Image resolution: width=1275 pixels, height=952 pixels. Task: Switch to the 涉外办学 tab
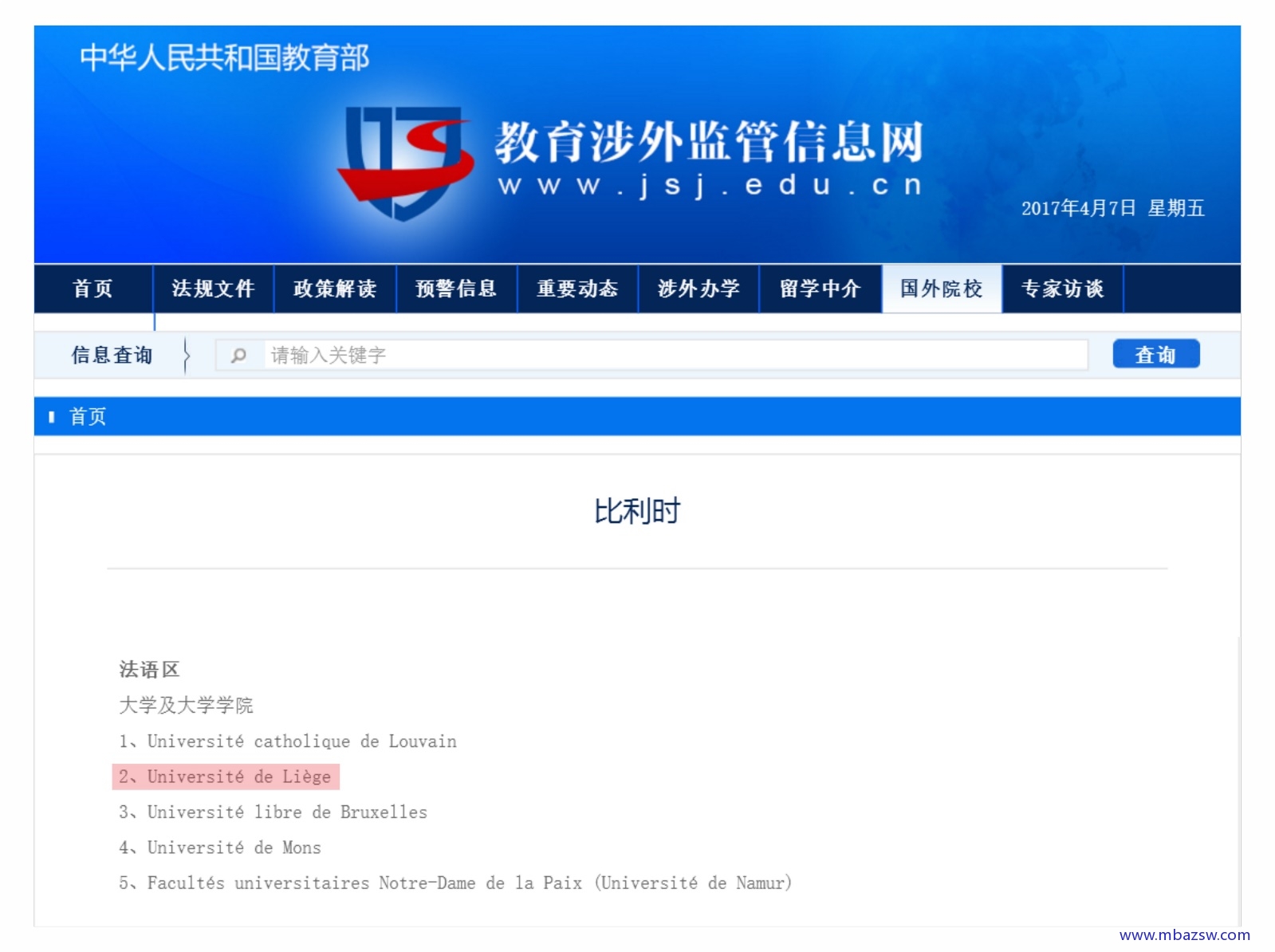coord(698,289)
